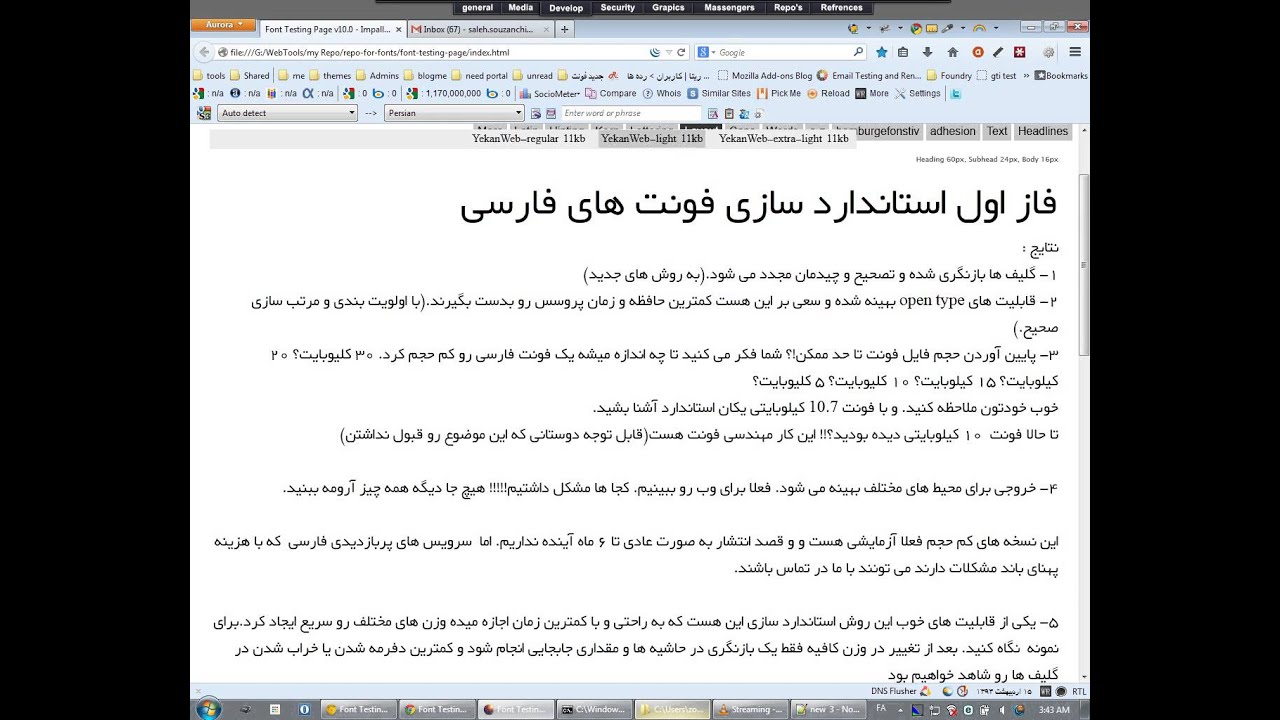Viewport: 1280px width, 720px height.
Task: Click the translate page icon after phrase box
Action: coord(714,113)
